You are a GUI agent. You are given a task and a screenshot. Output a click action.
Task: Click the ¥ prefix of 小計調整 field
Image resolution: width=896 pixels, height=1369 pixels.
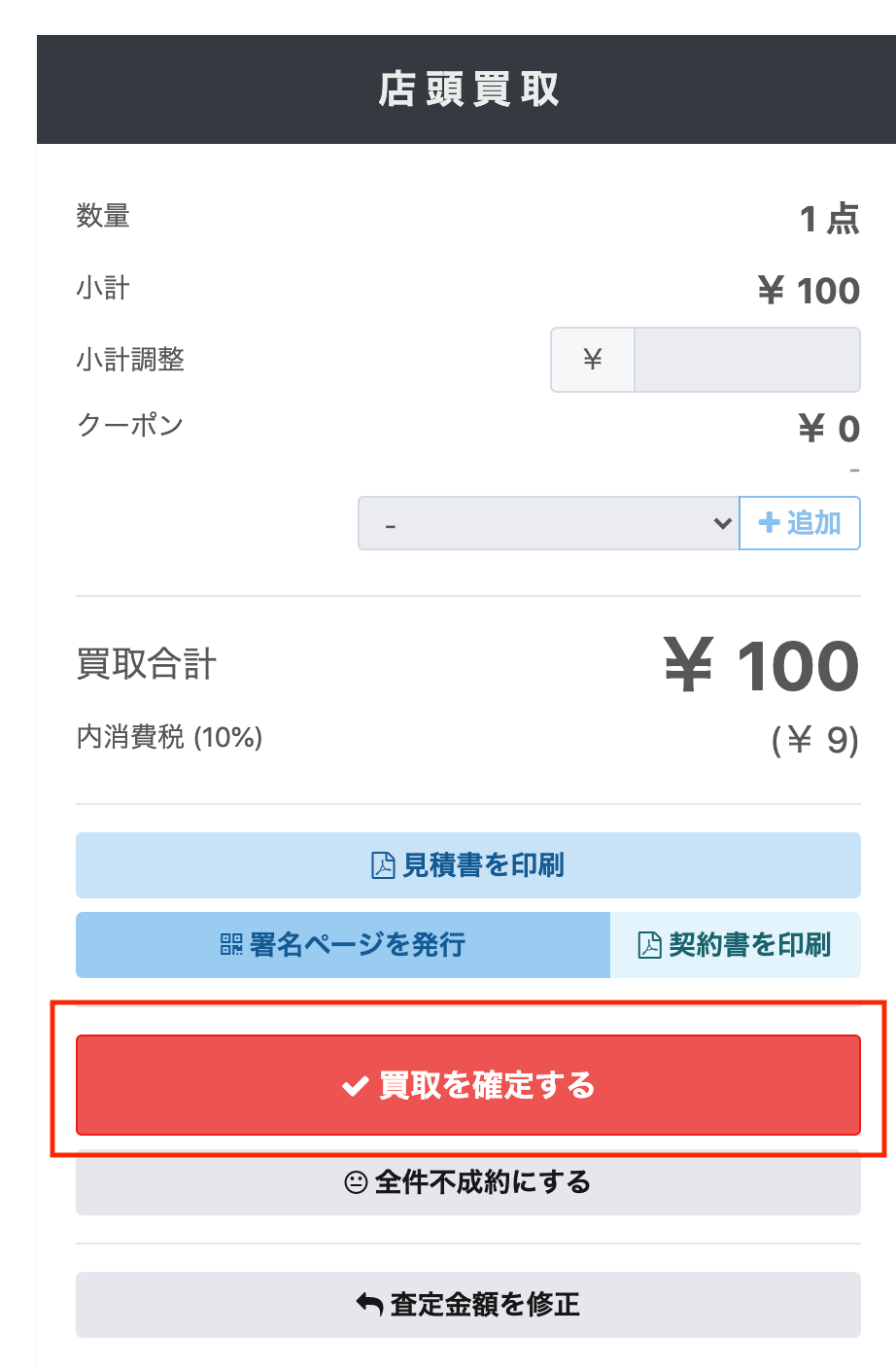click(593, 360)
